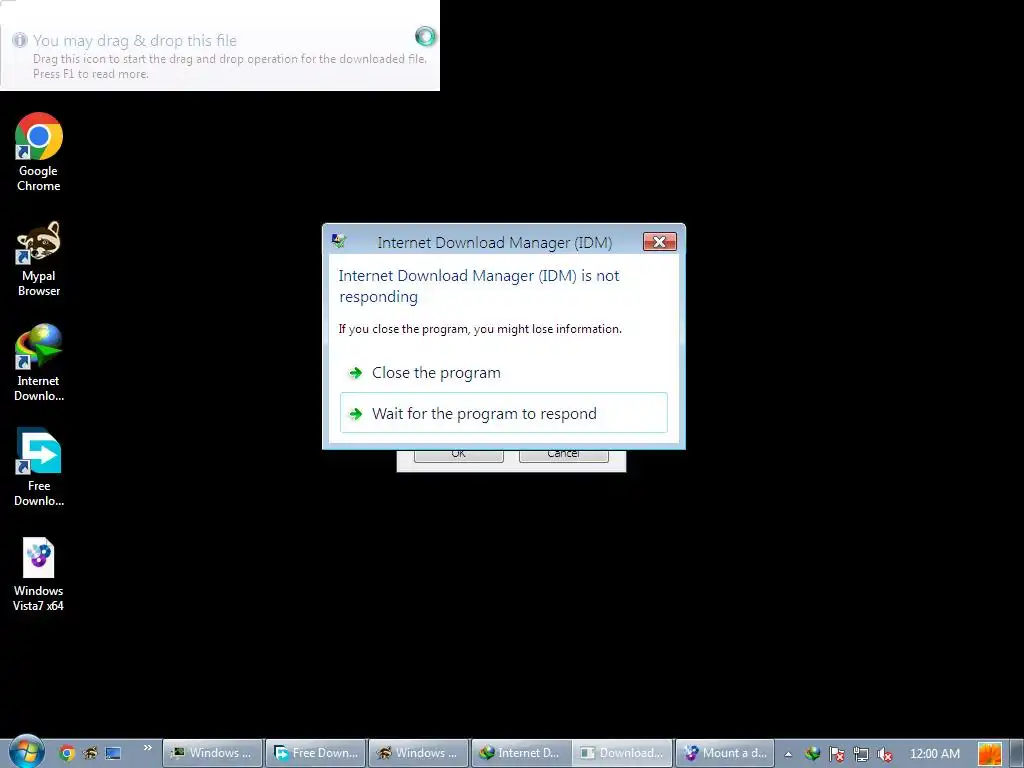
Task: Choose Wait for the program to respond
Action: (504, 413)
